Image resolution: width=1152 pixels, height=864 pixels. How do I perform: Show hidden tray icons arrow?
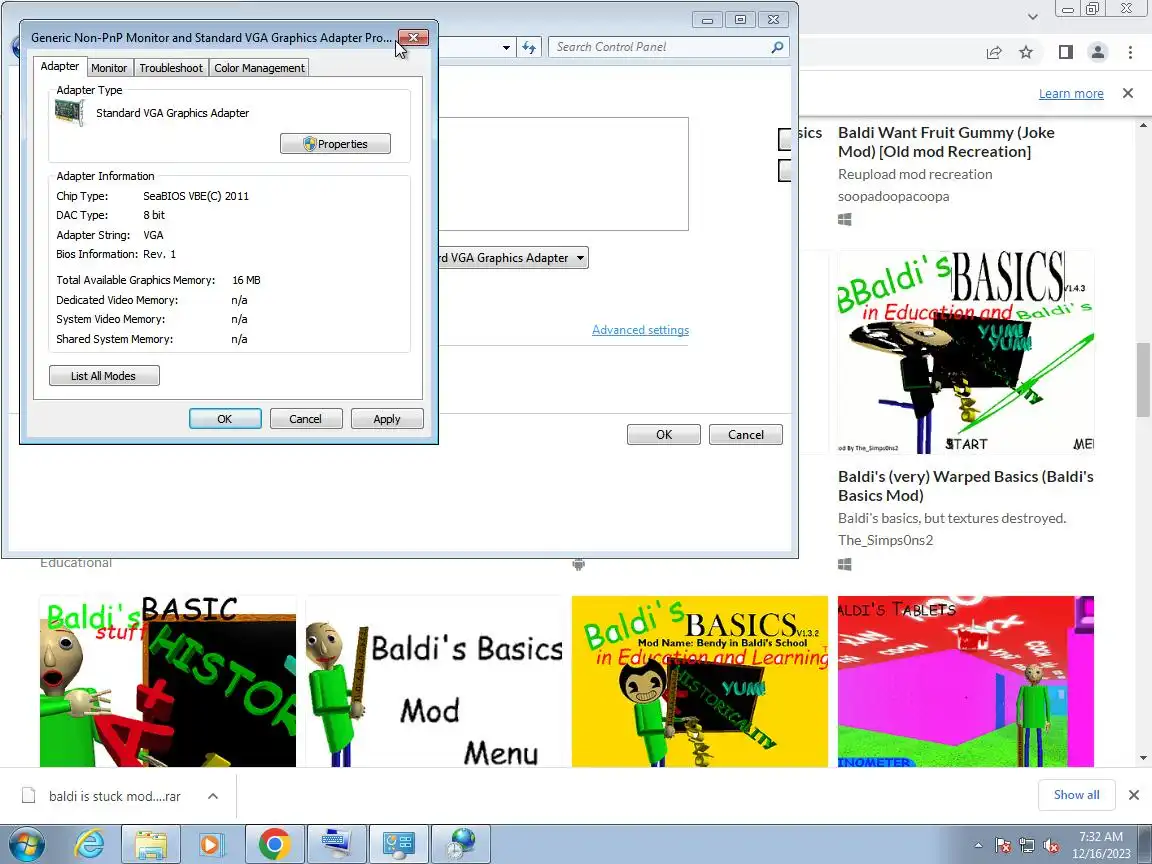(x=978, y=845)
